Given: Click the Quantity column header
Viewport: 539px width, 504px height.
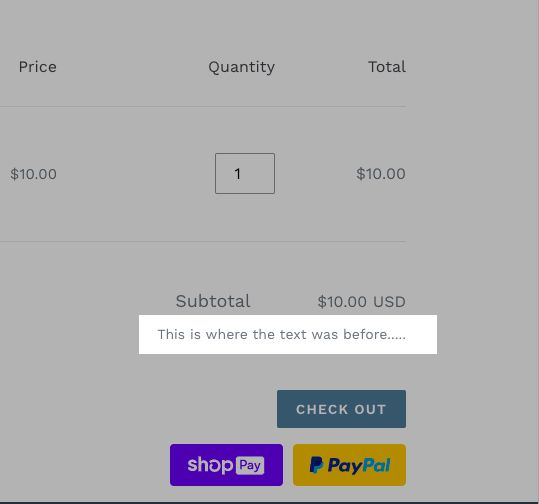Looking at the screenshot, I should click(242, 67).
